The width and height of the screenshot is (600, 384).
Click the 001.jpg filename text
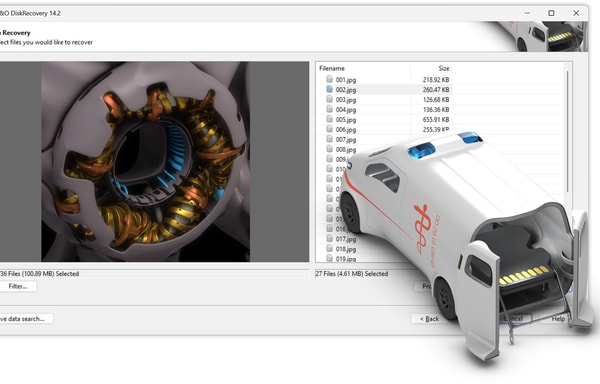pos(346,80)
